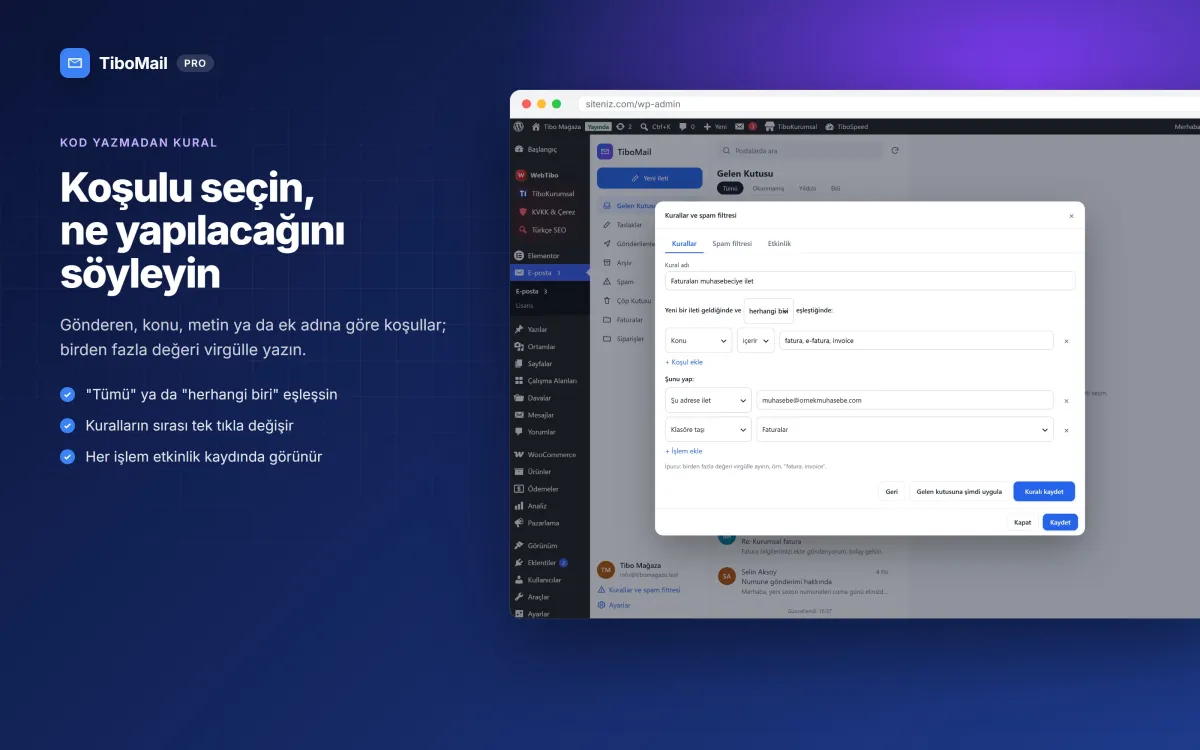1200x750 pixels.
Task: Open the Siparişler folder
Action: (626, 339)
